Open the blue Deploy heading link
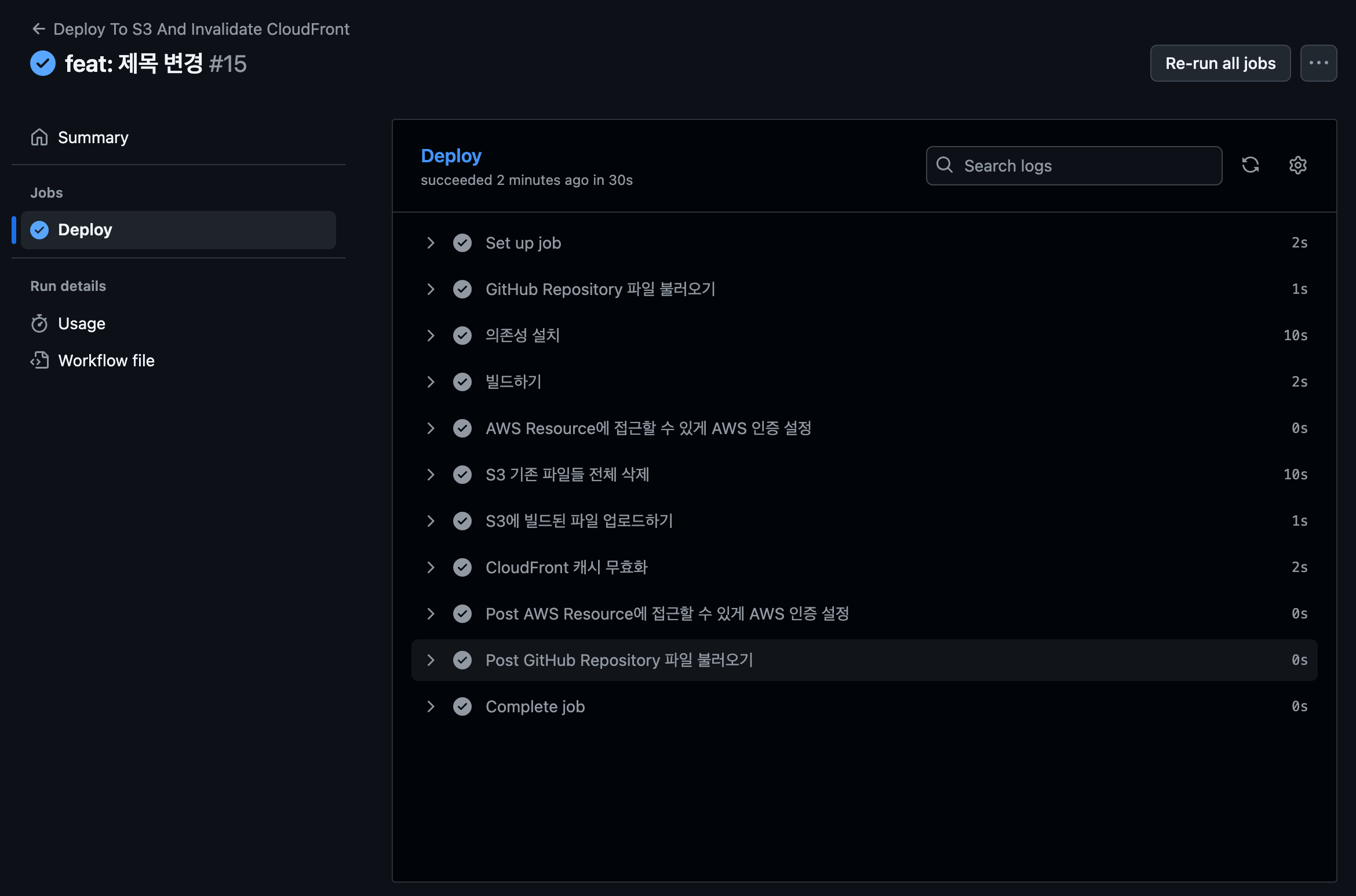 coord(451,156)
